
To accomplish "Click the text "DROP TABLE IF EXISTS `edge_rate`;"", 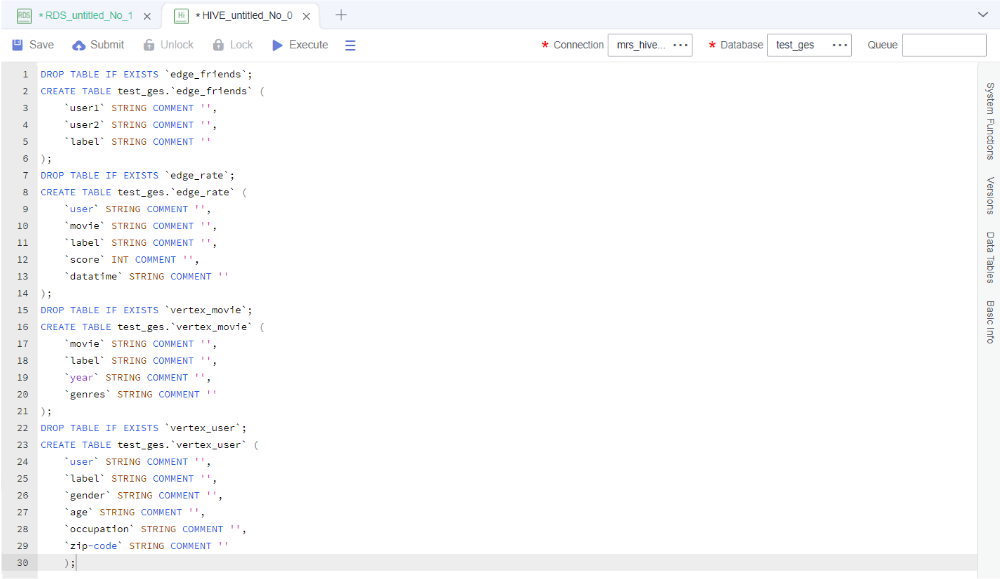I will coord(137,175).
